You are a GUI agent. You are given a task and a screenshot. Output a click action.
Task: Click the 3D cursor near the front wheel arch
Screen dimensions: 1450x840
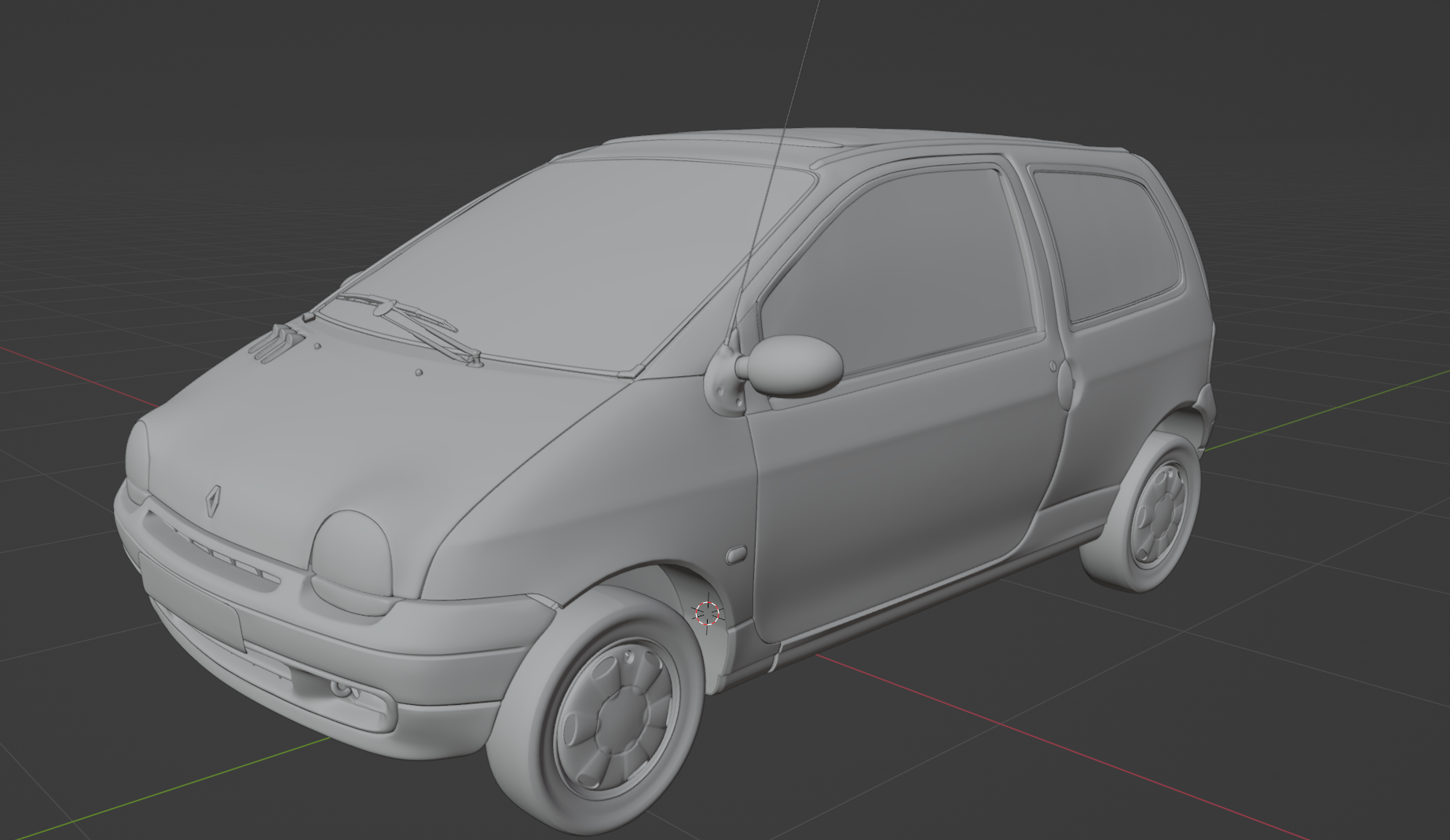(x=708, y=612)
